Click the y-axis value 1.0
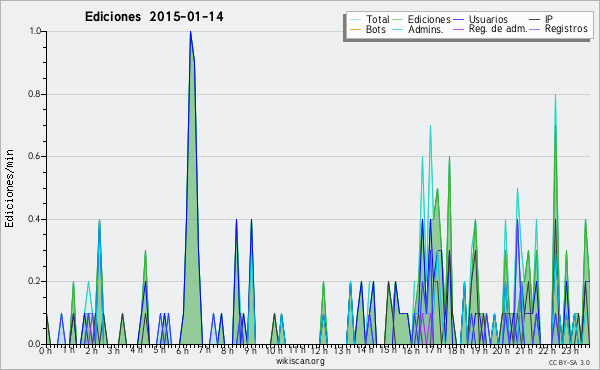 pyautogui.click(x=35, y=31)
